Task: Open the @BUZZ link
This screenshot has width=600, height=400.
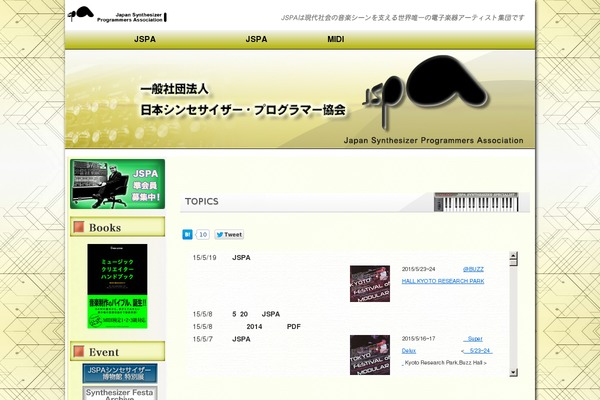Action: 473,269
